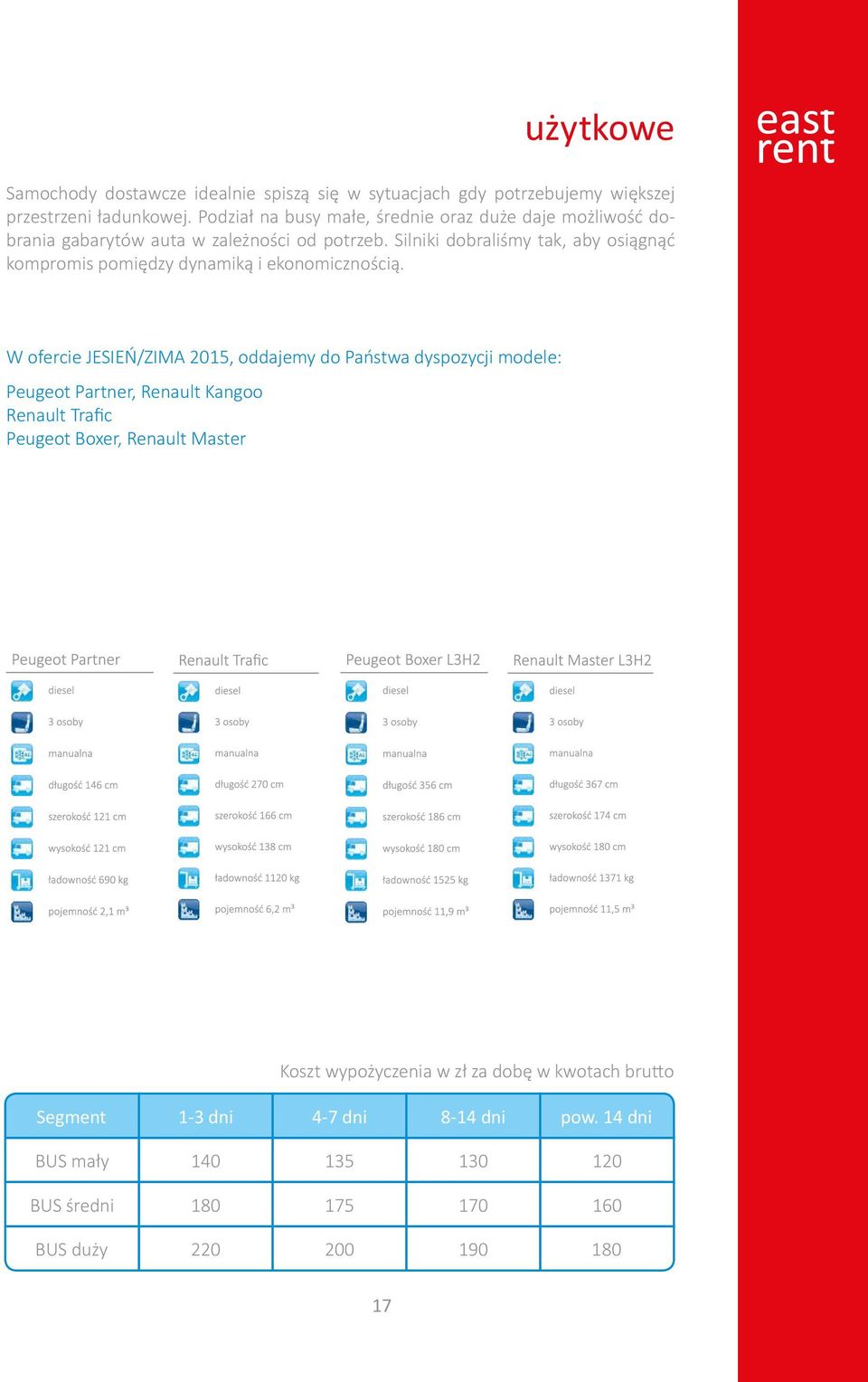Click the seat icon under Peugeot Boxer L3H2
868x1382 pixels.
point(356,723)
